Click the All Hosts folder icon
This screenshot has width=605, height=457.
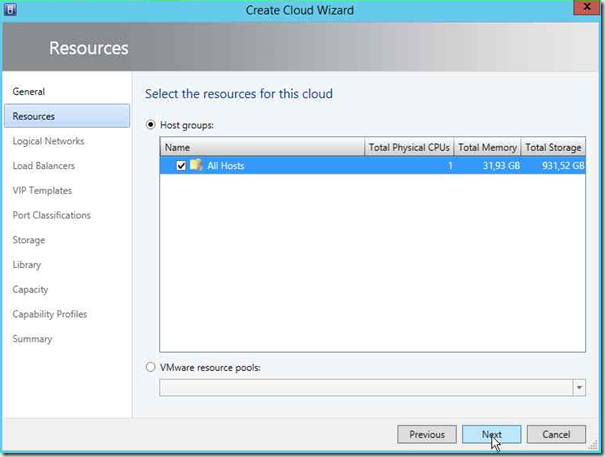tap(196, 165)
